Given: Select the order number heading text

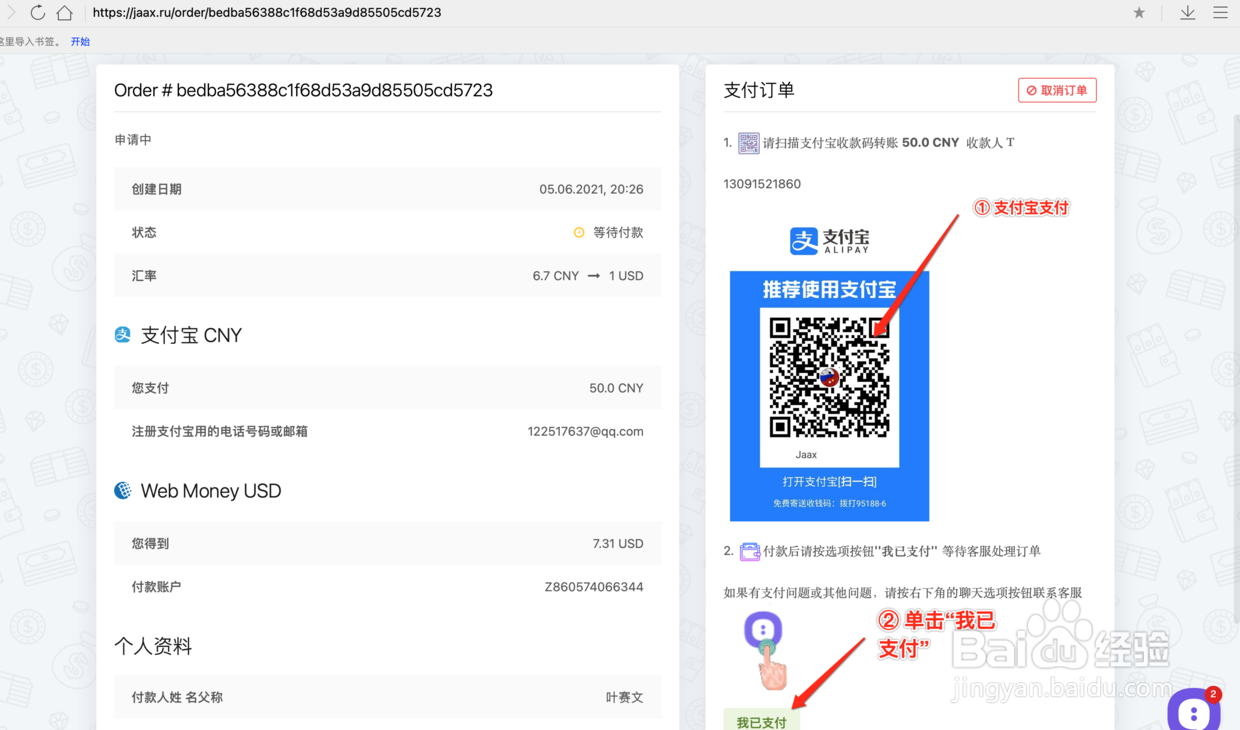Looking at the screenshot, I should coord(303,90).
